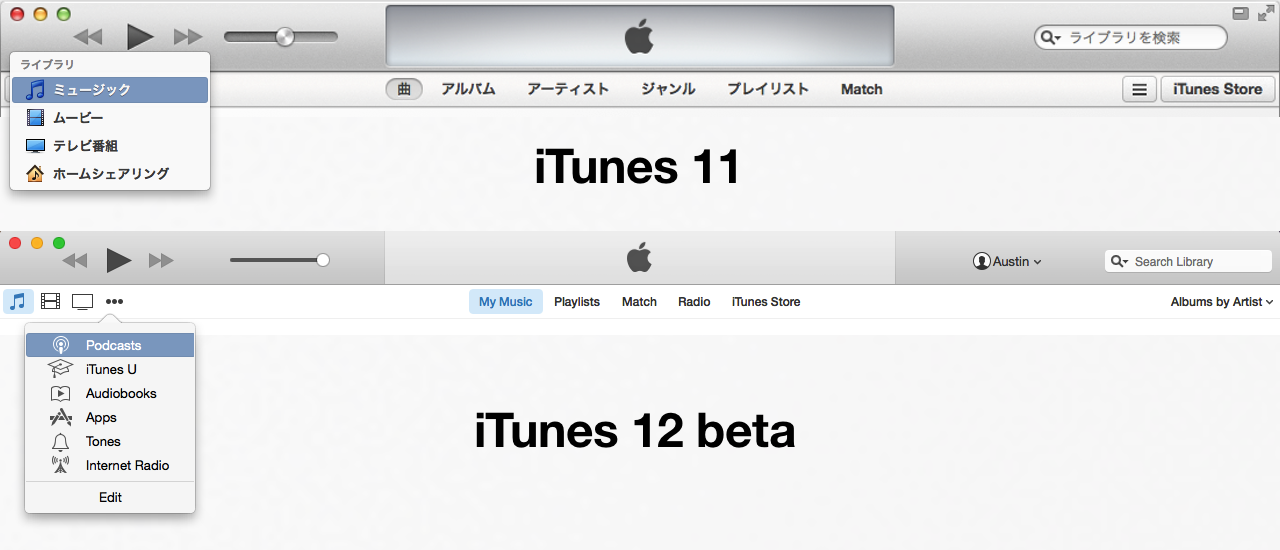The width and height of the screenshot is (1280, 550).
Task: Play music using iTunes 11 play button
Action: click(140, 37)
